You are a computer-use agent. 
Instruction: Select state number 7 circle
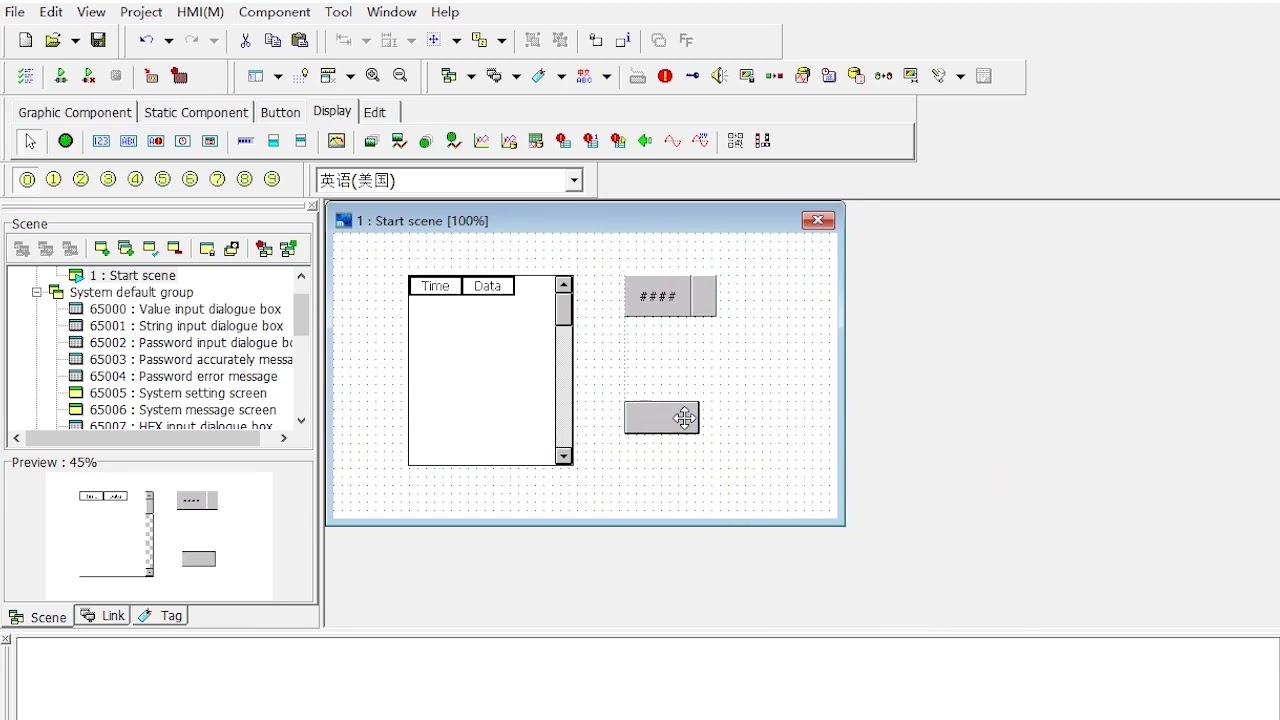pos(217,179)
